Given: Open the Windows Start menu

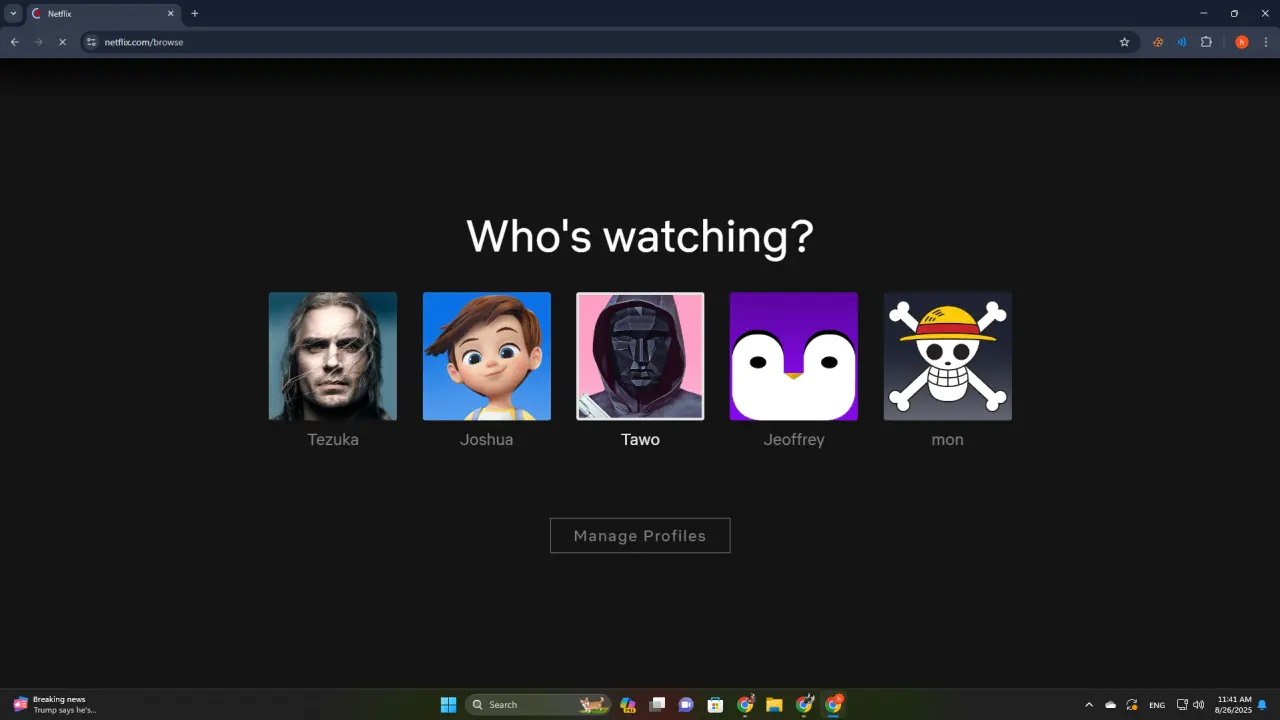Looking at the screenshot, I should point(448,704).
